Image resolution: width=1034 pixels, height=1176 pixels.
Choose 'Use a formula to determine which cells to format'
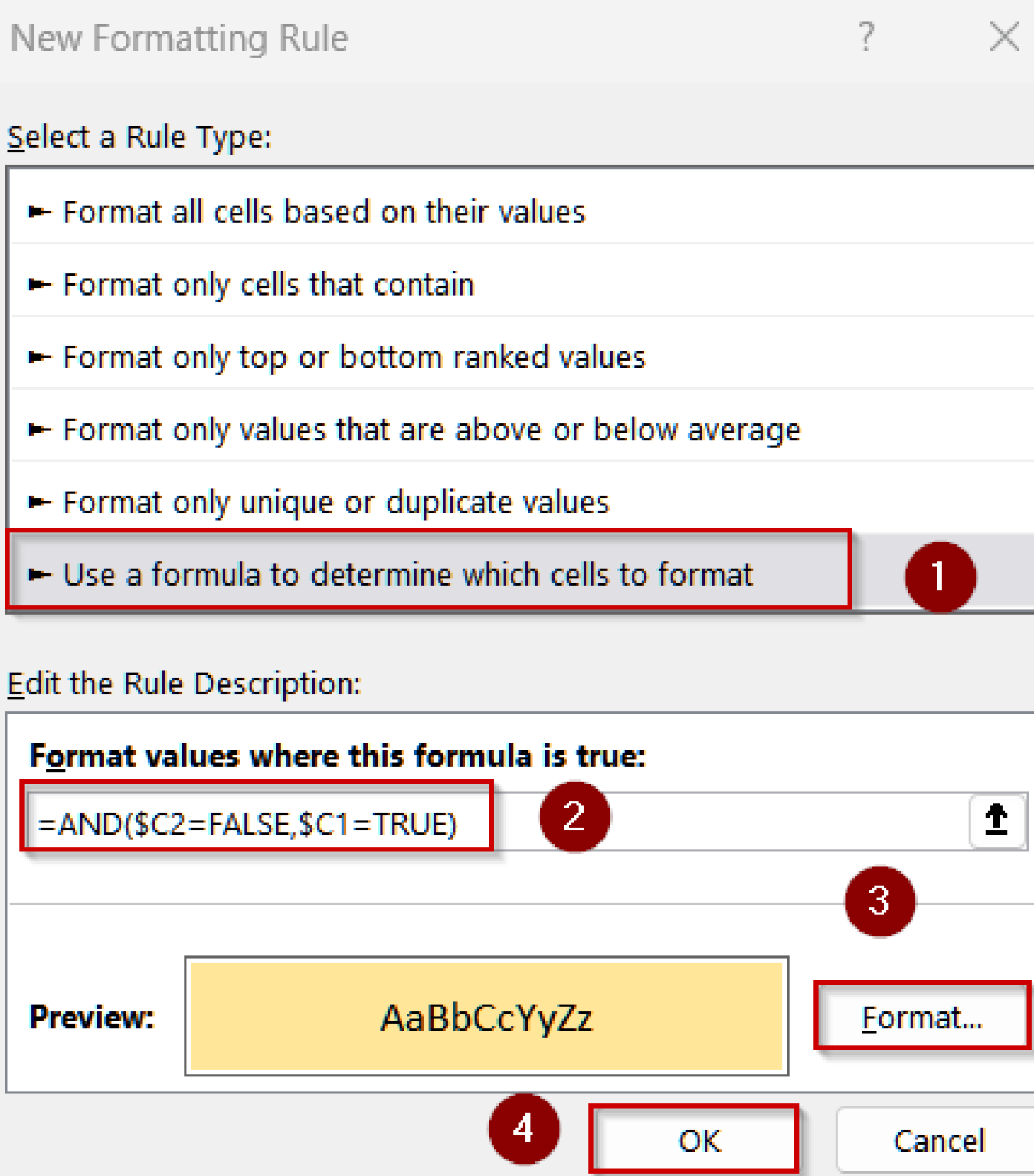407,575
